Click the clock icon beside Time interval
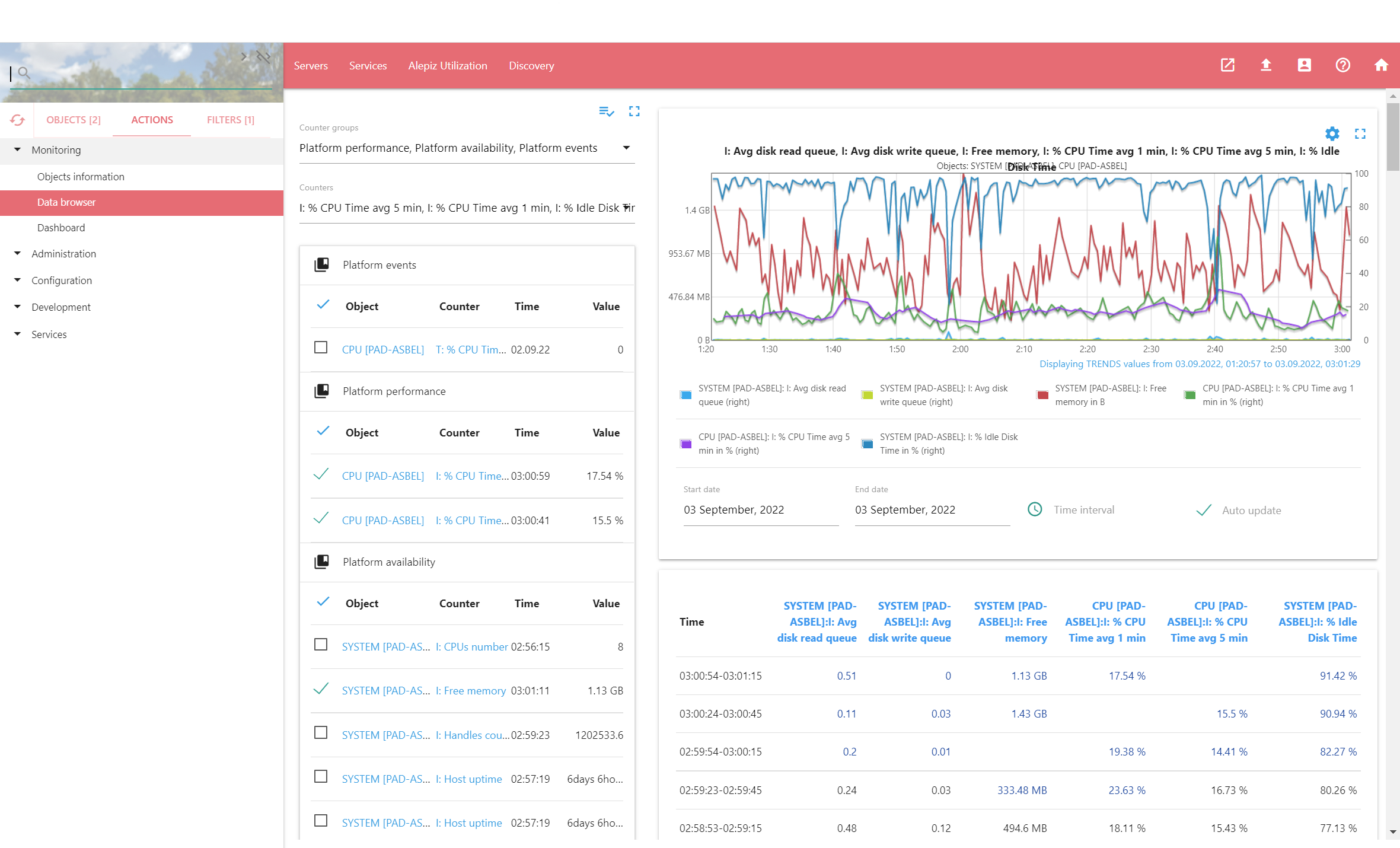1400x848 pixels. coord(1035,509)
